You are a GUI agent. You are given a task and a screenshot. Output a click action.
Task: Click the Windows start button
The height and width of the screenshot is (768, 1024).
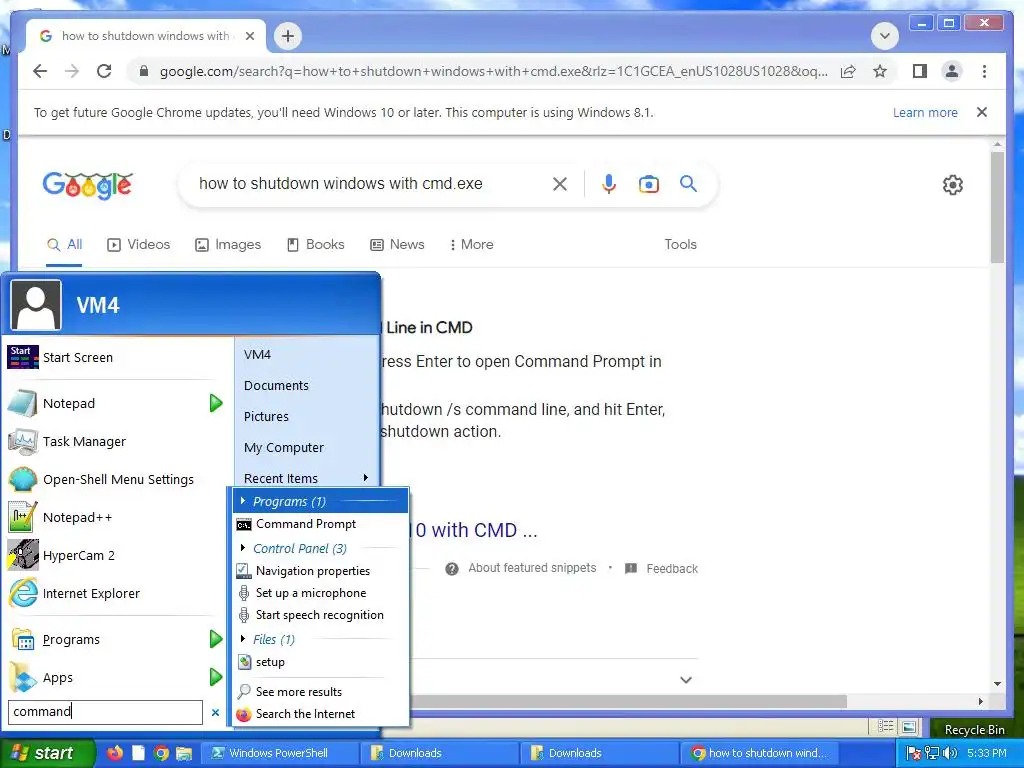[x=47, y=753]
